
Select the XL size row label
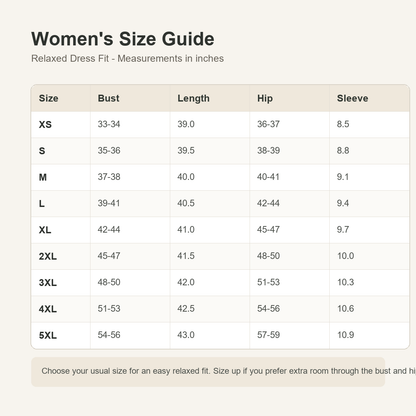(x=45, y=230)
